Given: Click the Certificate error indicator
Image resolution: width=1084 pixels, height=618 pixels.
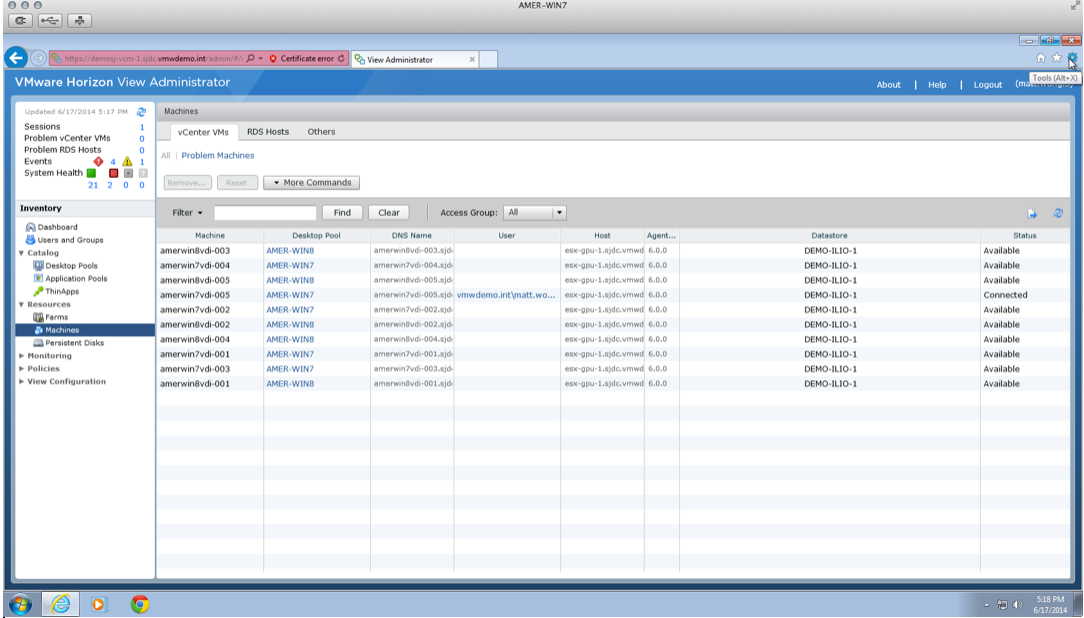Looking at the screenshot, I should [x=301, y=59].
